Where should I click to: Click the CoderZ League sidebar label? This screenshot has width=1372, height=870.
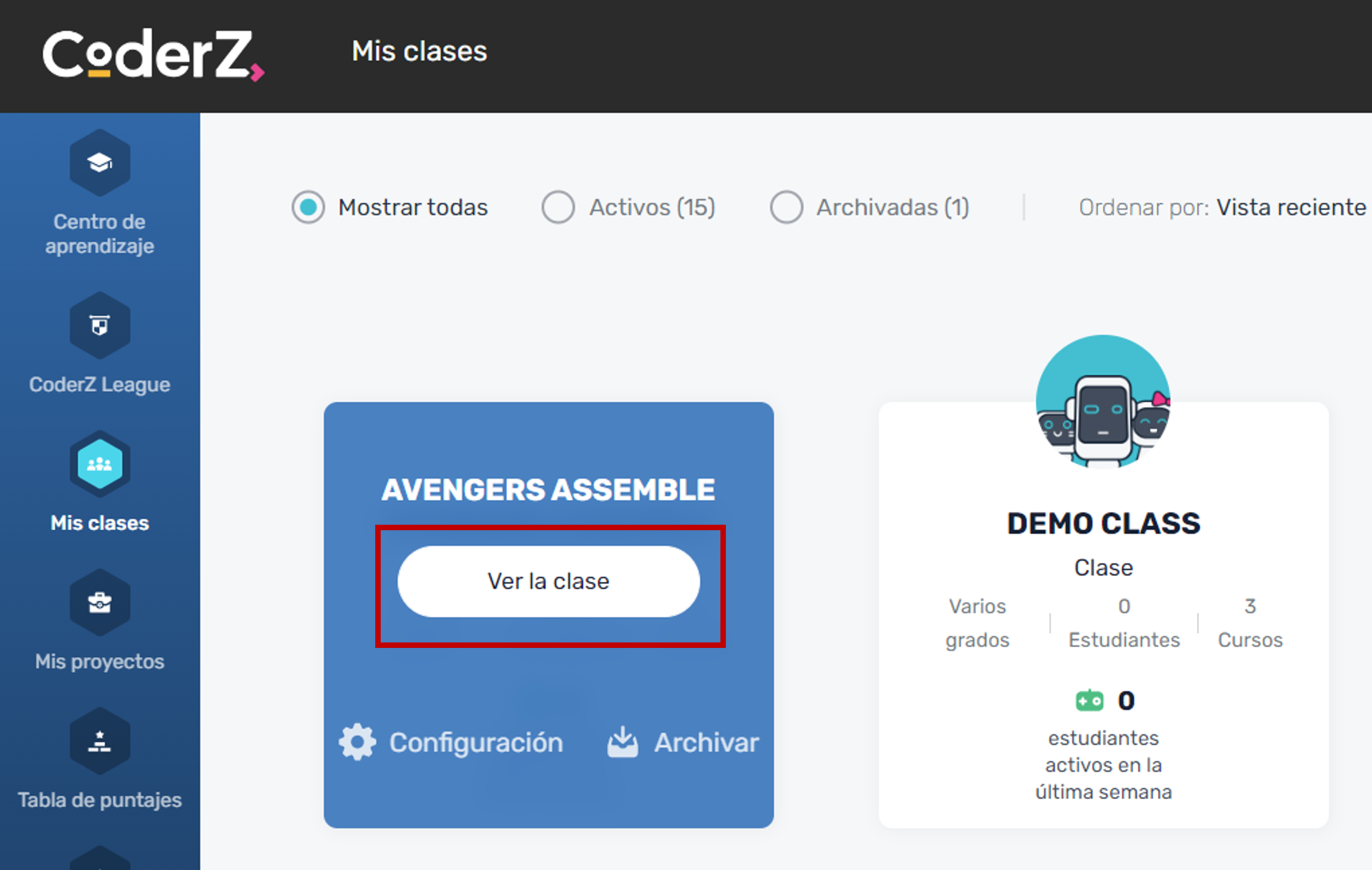point(100,385)
